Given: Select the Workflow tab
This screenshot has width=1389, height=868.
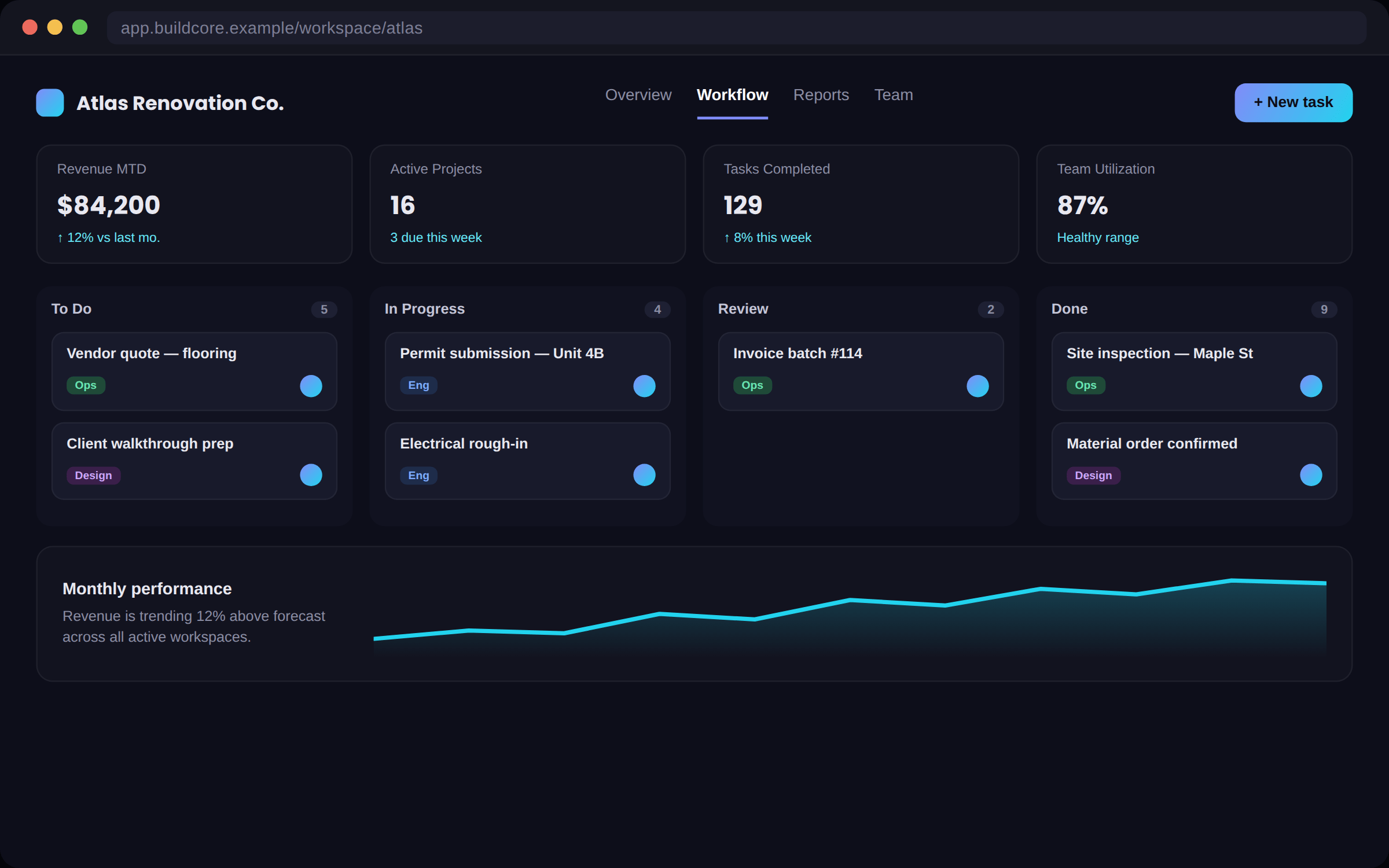Looking at the screenshot, I should [x=732, y=95].
